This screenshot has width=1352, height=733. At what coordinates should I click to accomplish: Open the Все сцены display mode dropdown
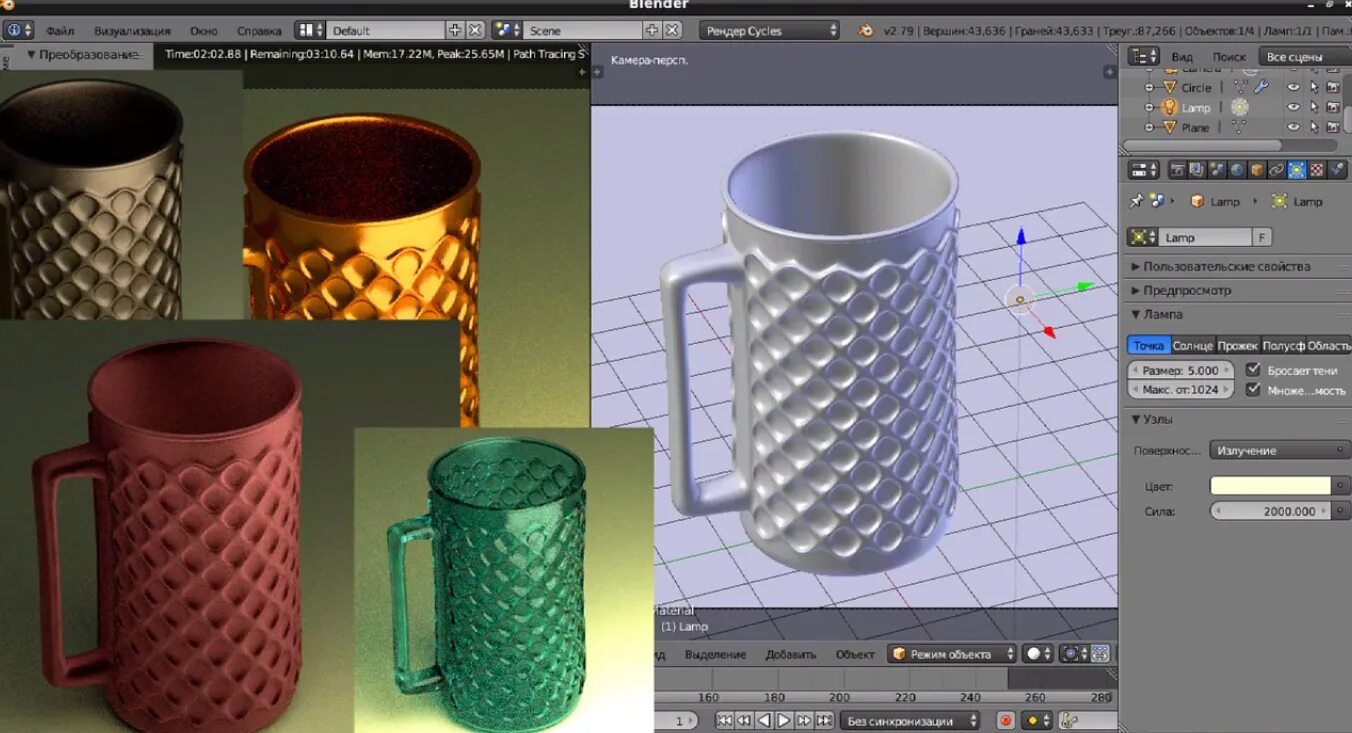[x=1304, y=57]
